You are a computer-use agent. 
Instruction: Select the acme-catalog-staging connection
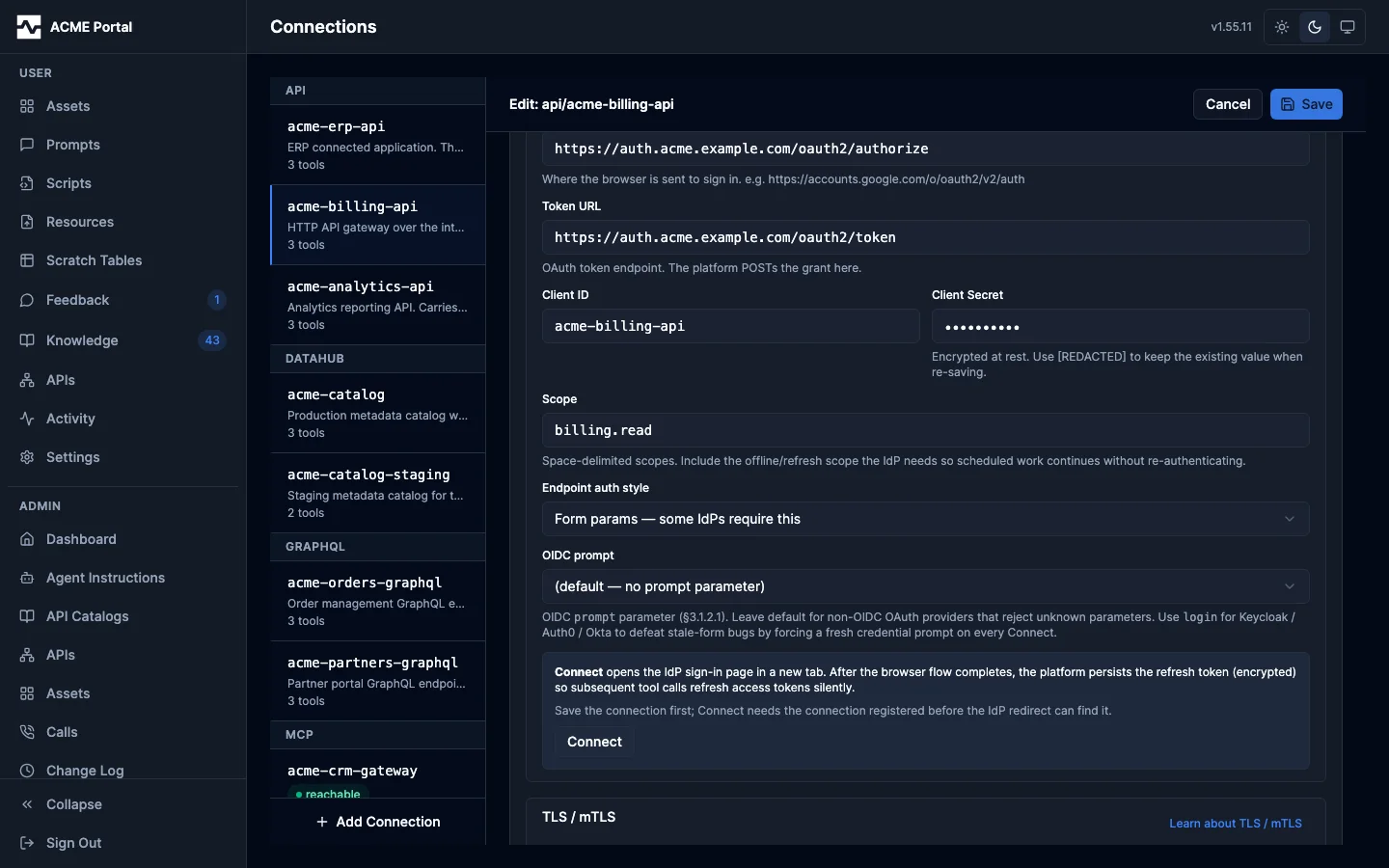(x=378, y=493)
